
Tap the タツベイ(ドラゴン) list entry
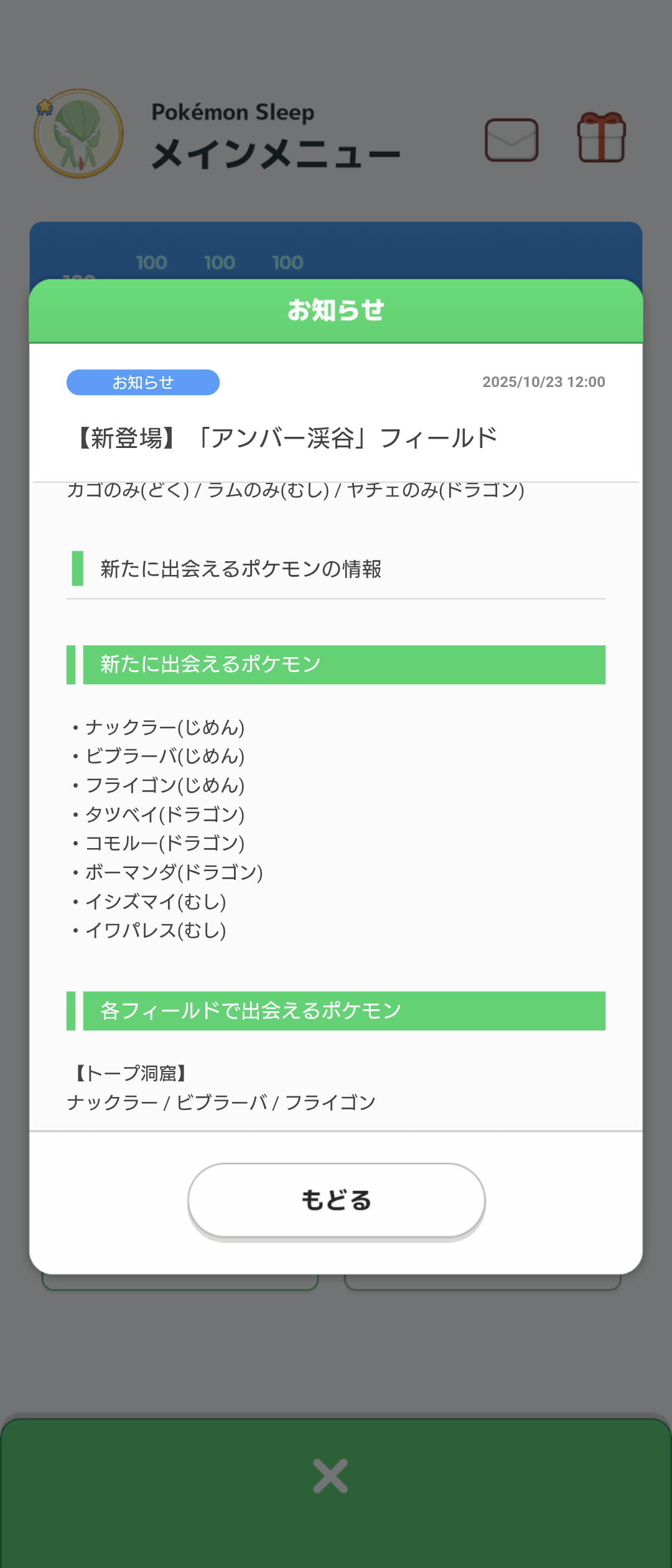tap(164, 814)
